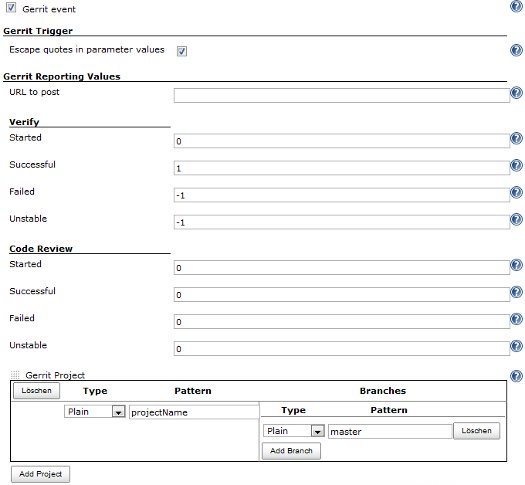Image resolution: width=525 pixels, height=485 pixels.
Task: Focus the Verify Failed field
Action: 342,195
